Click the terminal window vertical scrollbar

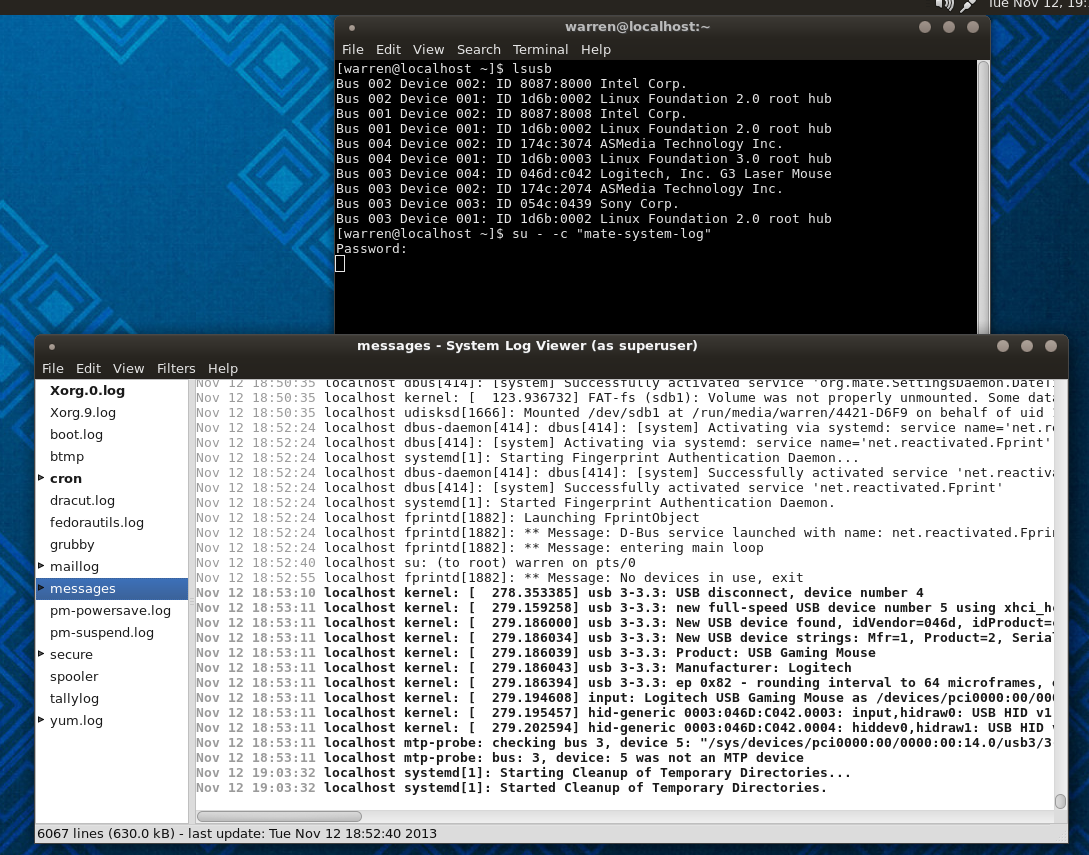(x=983, y=196)
